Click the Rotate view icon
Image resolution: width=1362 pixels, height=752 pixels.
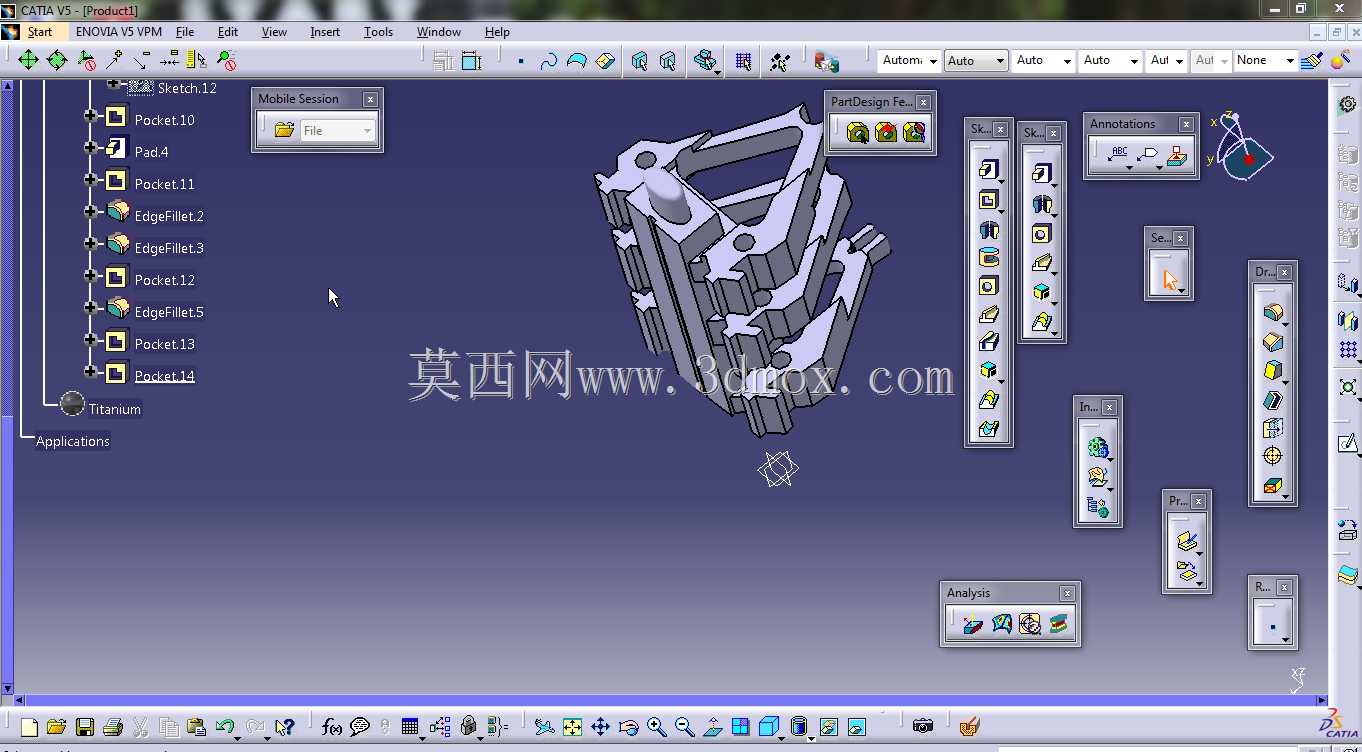628,727
